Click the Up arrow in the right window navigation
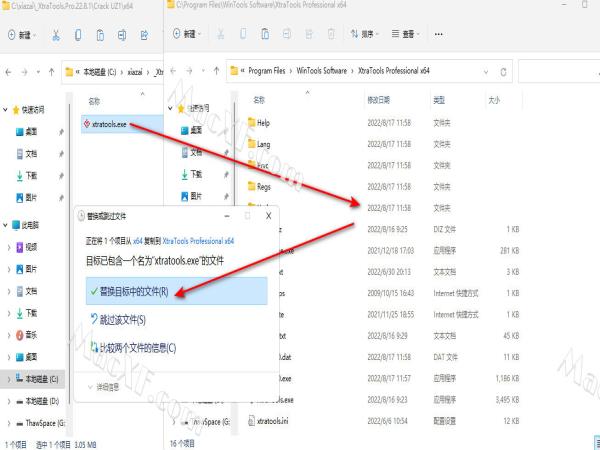This screenshot has height=450, width=600. pos(216,70)
